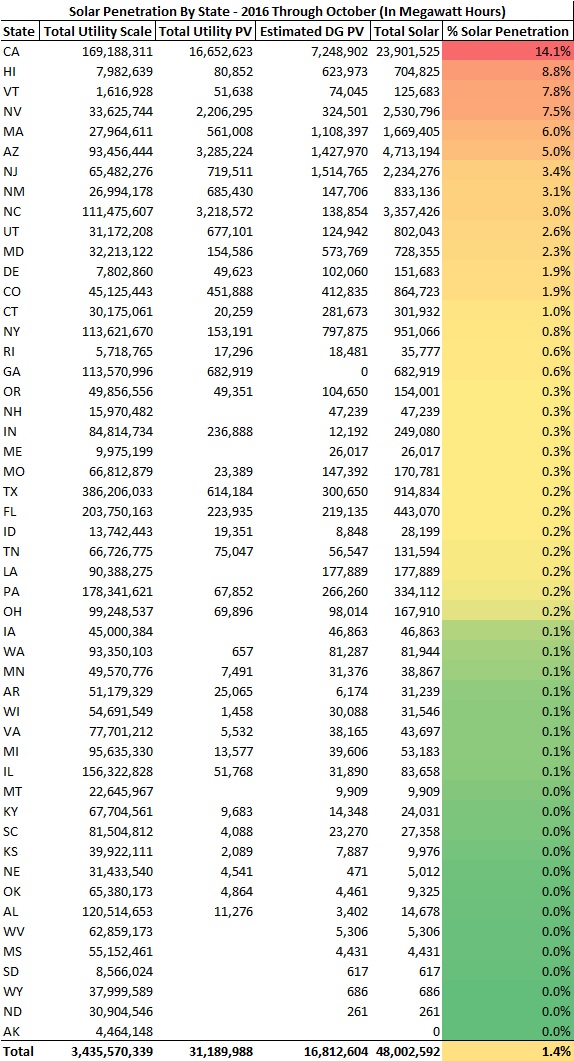This screenshot has height=1061, width=574.
Task: Click California's 14.1% red penetration cell
Action: pyautogui.click(x=508, y=51)
